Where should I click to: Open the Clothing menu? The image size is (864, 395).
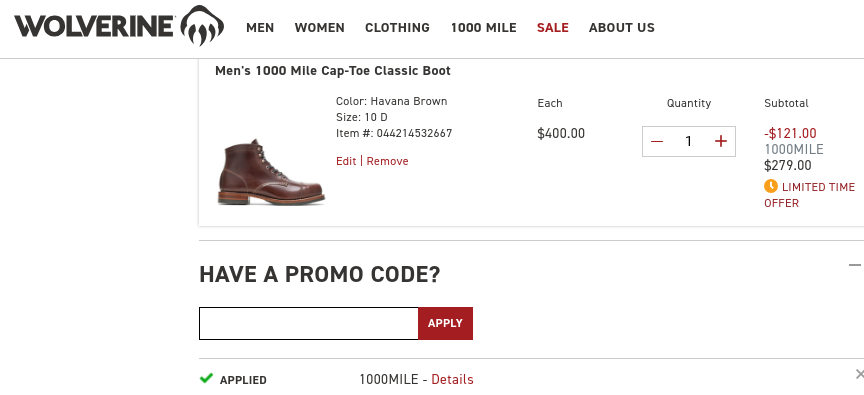[397, 28]
